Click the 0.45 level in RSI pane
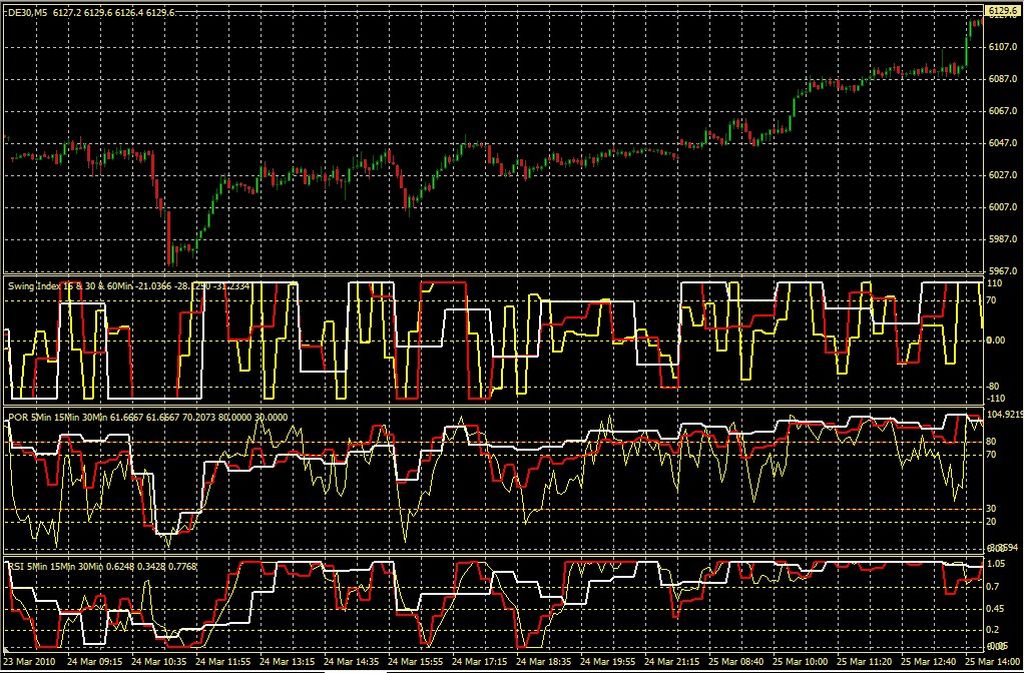 click(997, 609)
